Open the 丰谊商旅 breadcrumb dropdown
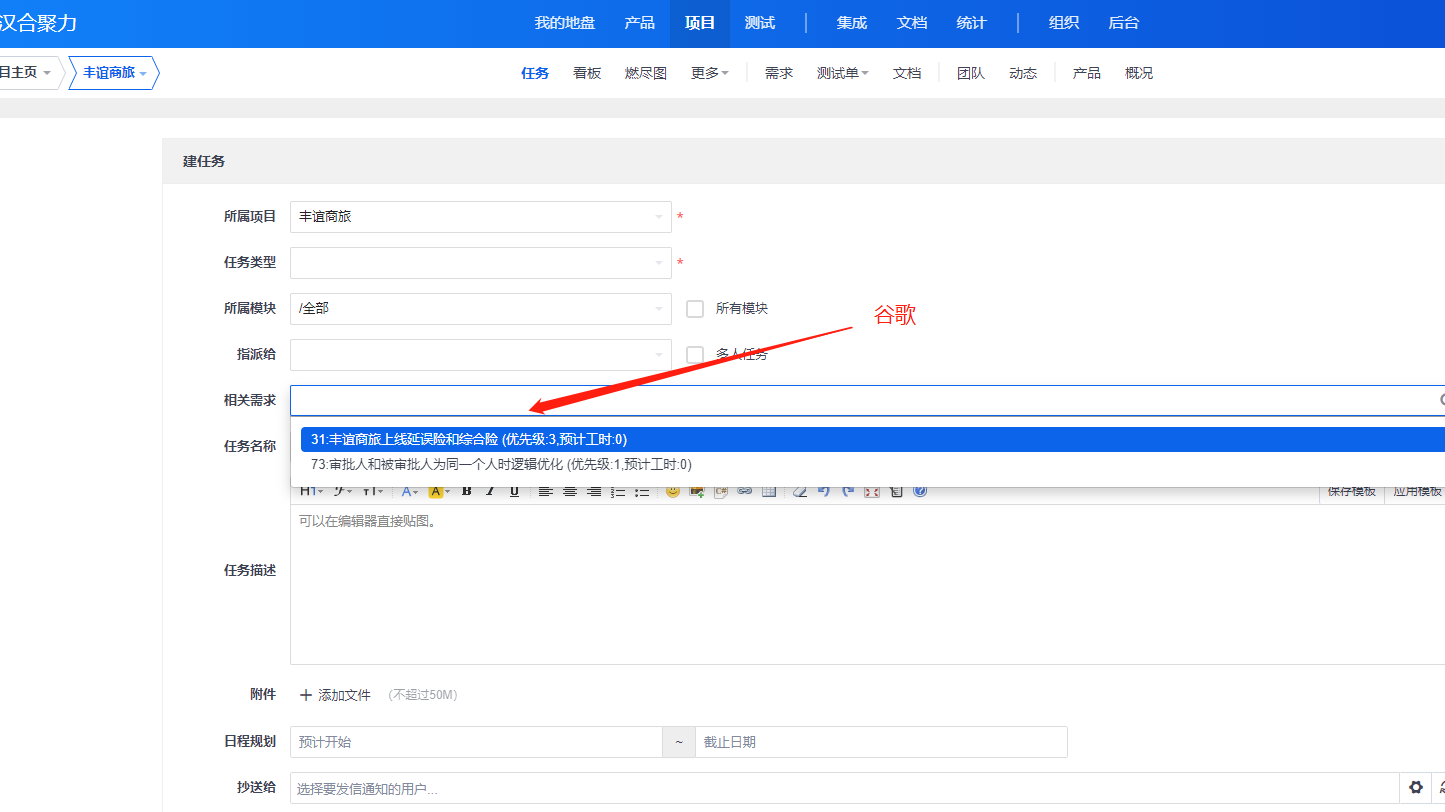1445x812 pixels. pos(114,73)
